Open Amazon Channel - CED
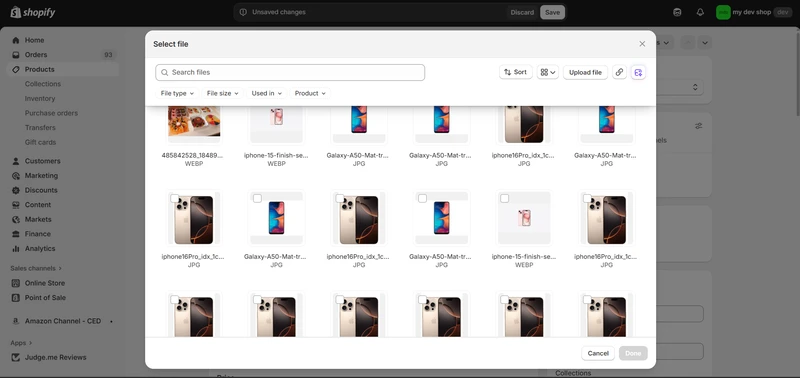Screen dimensions: 800x378 coord(63,321)
